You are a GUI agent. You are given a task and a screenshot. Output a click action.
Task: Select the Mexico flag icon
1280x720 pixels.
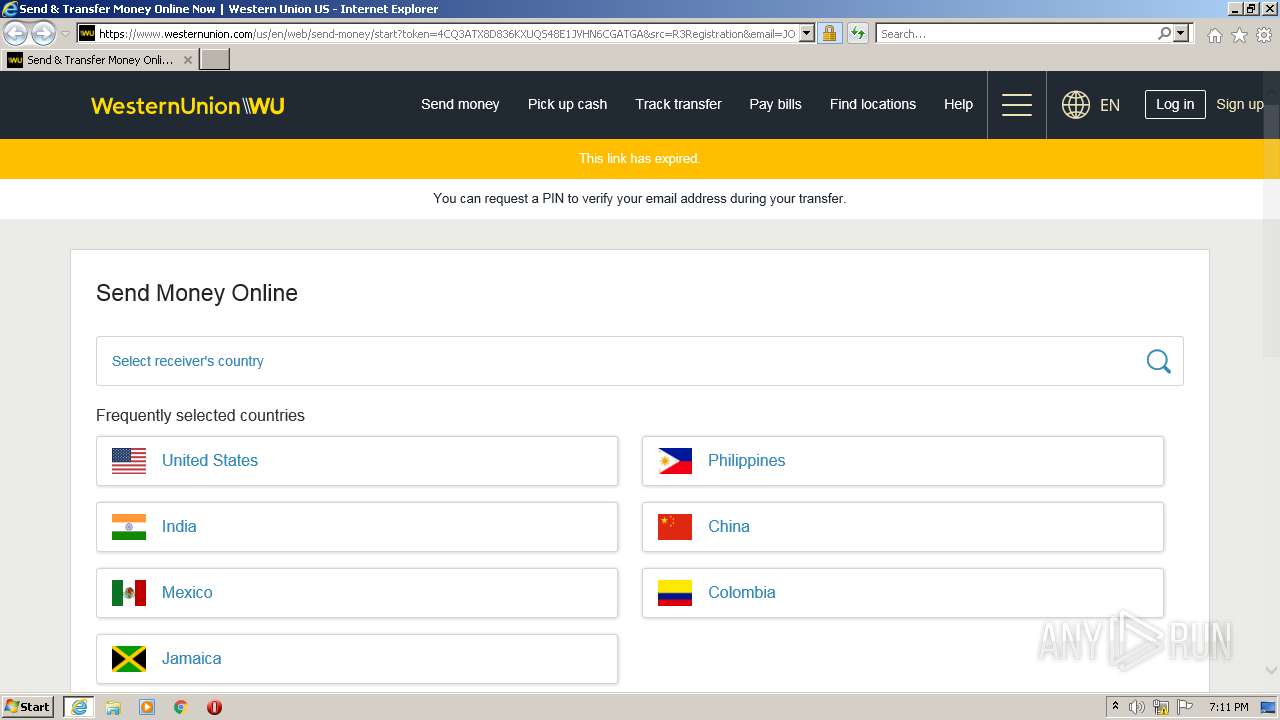point(129,593)
